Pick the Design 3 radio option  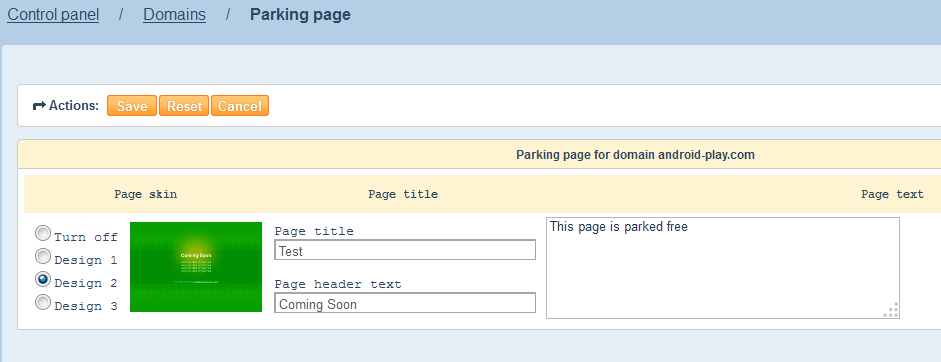tap(43, 302)
